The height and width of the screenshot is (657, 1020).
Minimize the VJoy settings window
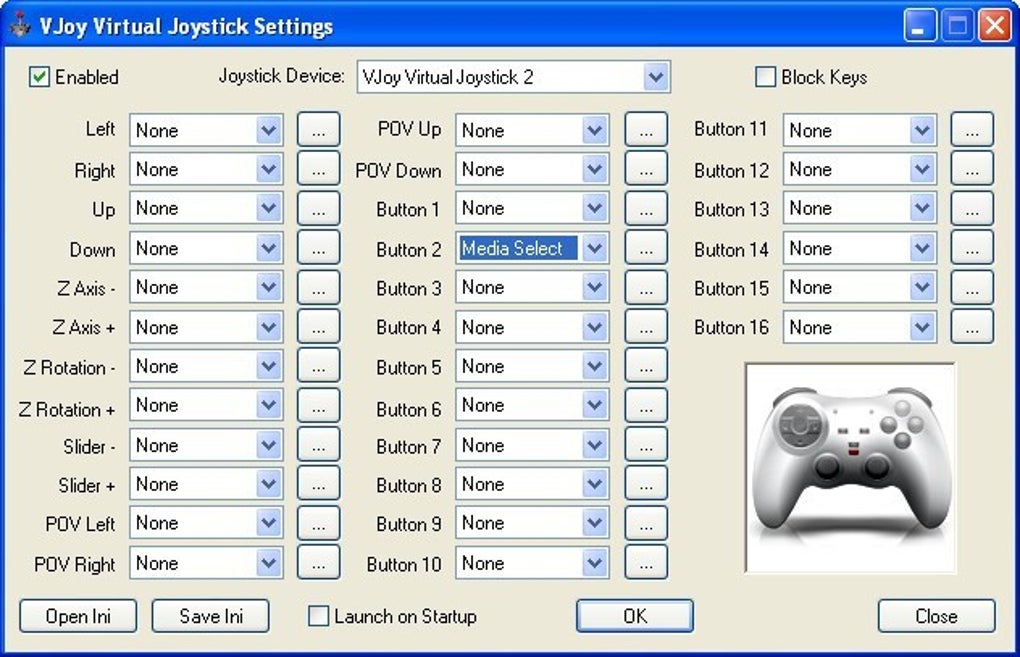pyautogui.click(x=919, y=26)
